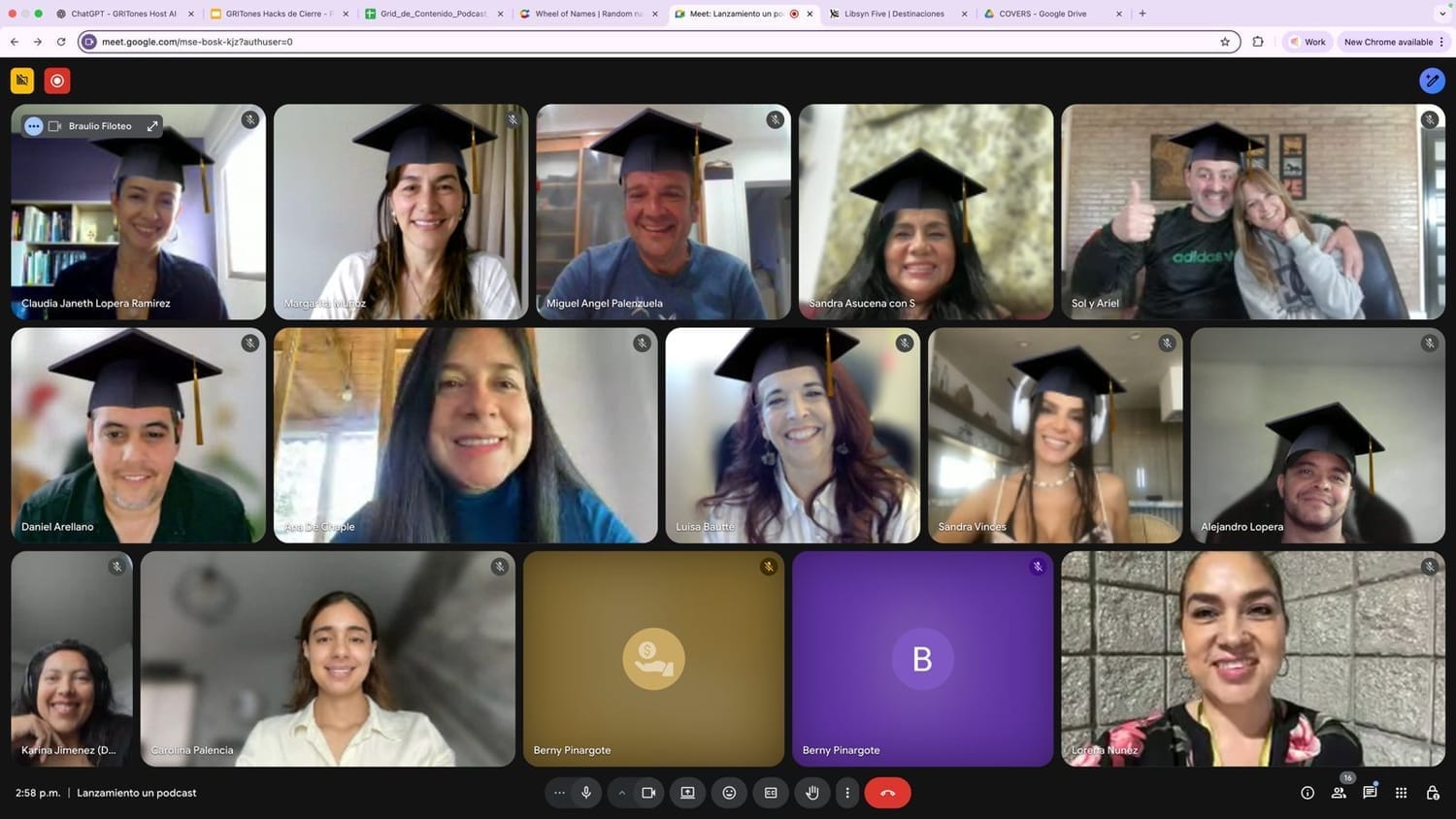Go back in the browser
The height and width of the screenshot is (819, 1456).
[14, 42]
